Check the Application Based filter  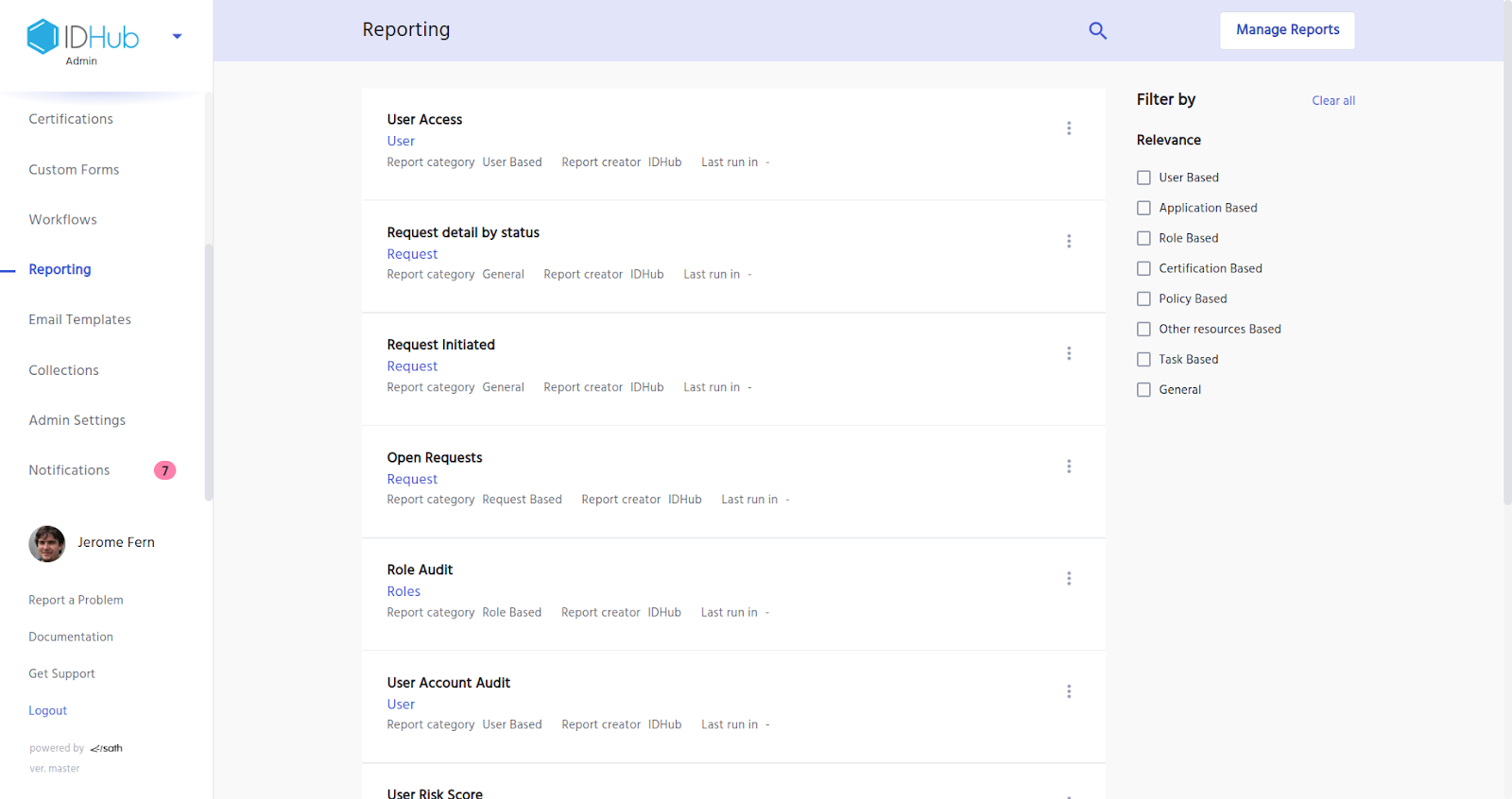[x=1143, y=208]
